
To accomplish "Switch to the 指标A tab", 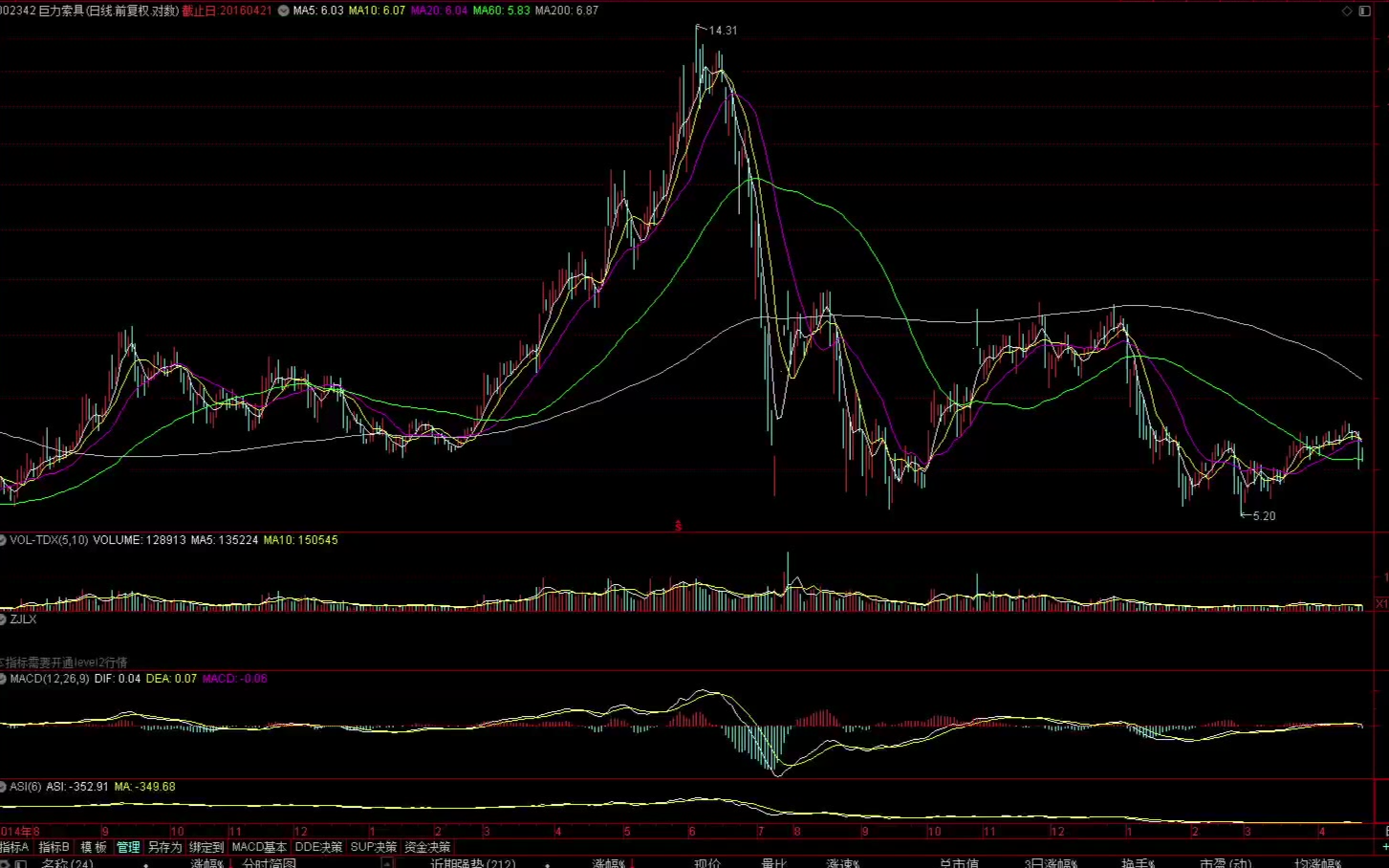I will coord(14,847).
